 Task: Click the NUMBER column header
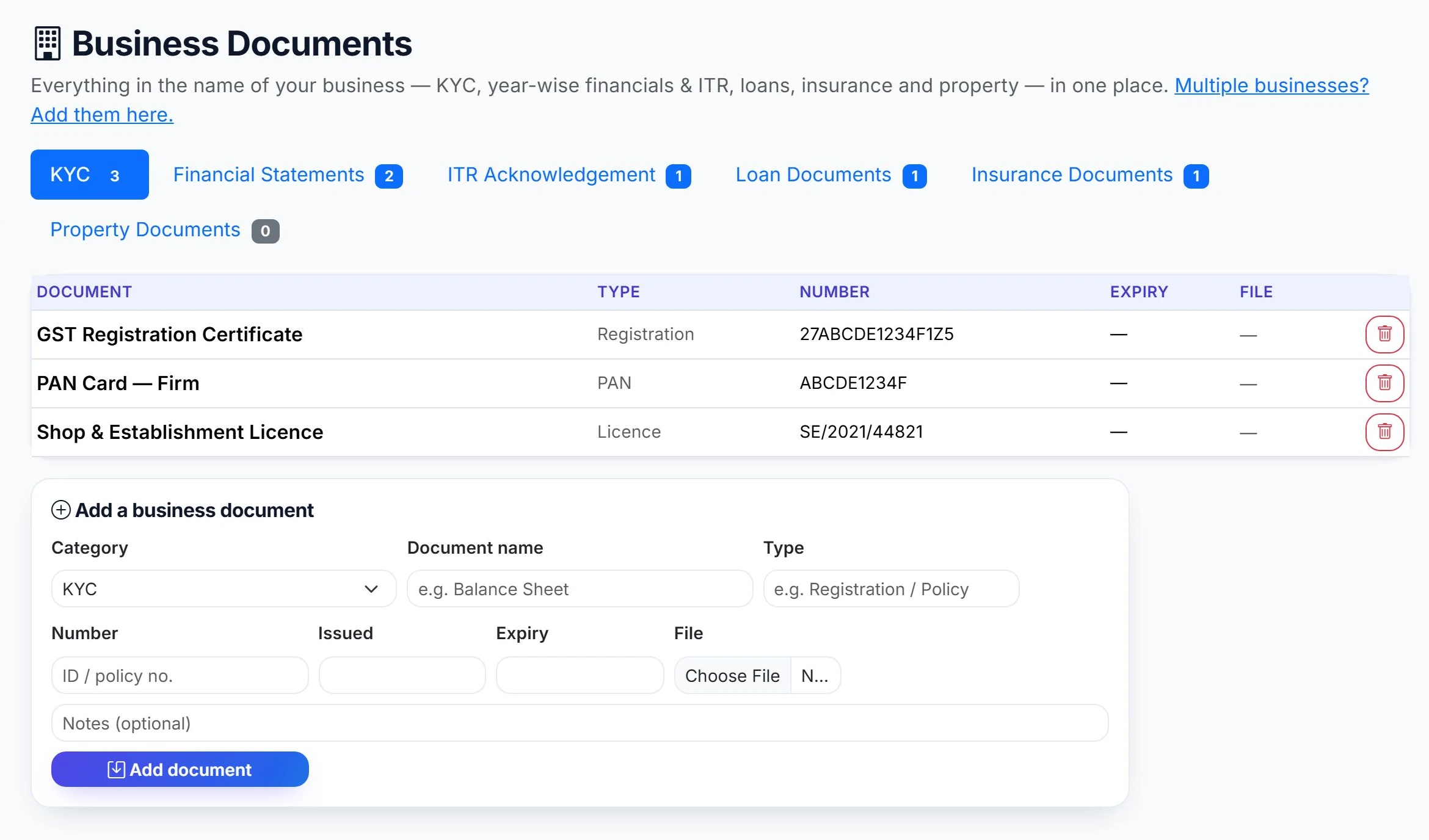click(834, 292)
